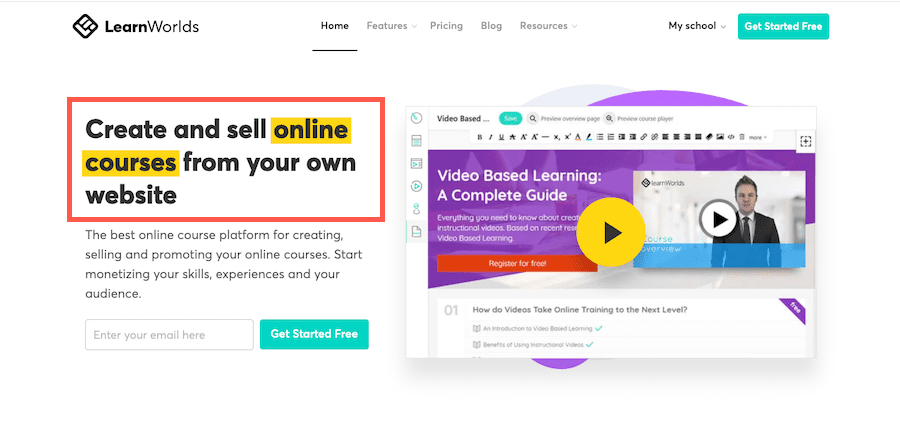
Task: Click Preview overview page magnifier
Action: (x=533, y=119)
